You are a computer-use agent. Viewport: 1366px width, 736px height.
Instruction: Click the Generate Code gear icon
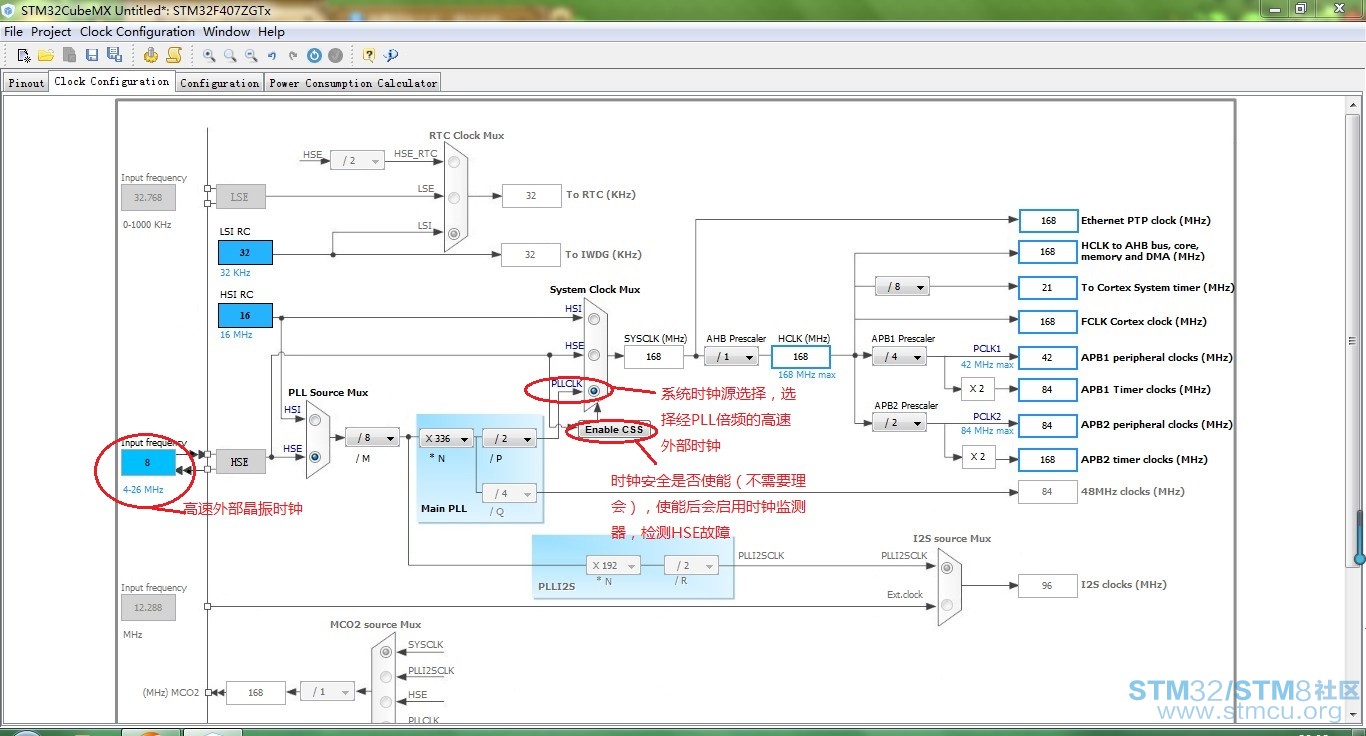coord(151,55)
